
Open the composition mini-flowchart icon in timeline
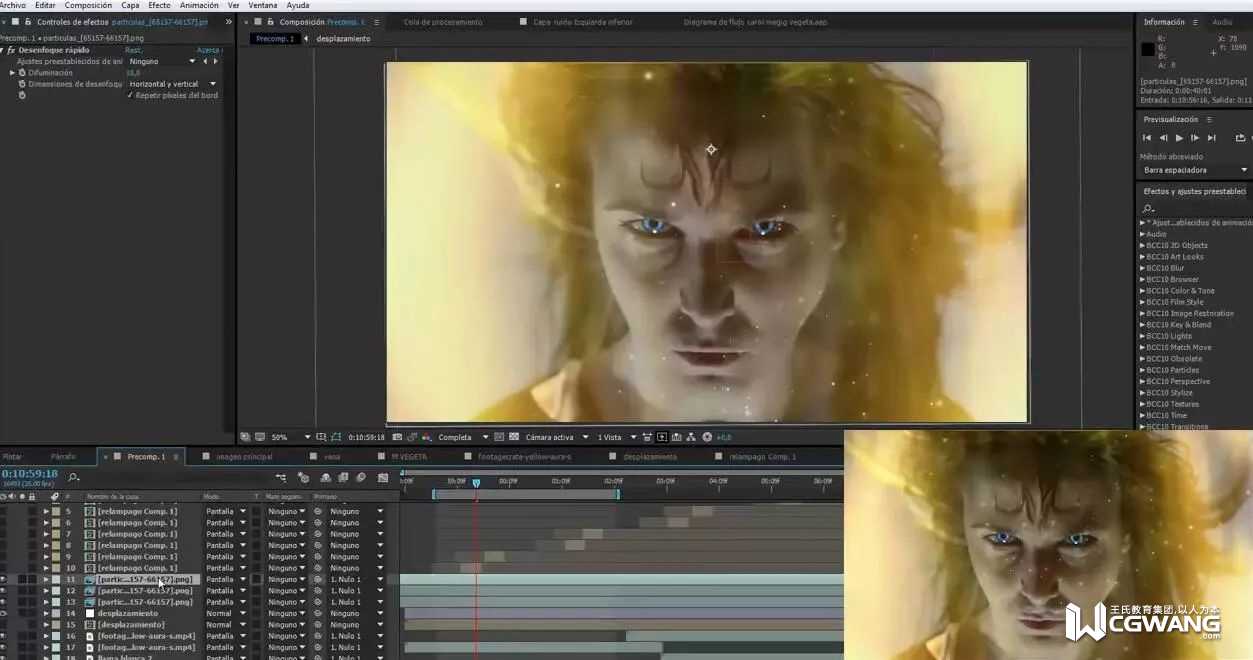coord(281,478)
